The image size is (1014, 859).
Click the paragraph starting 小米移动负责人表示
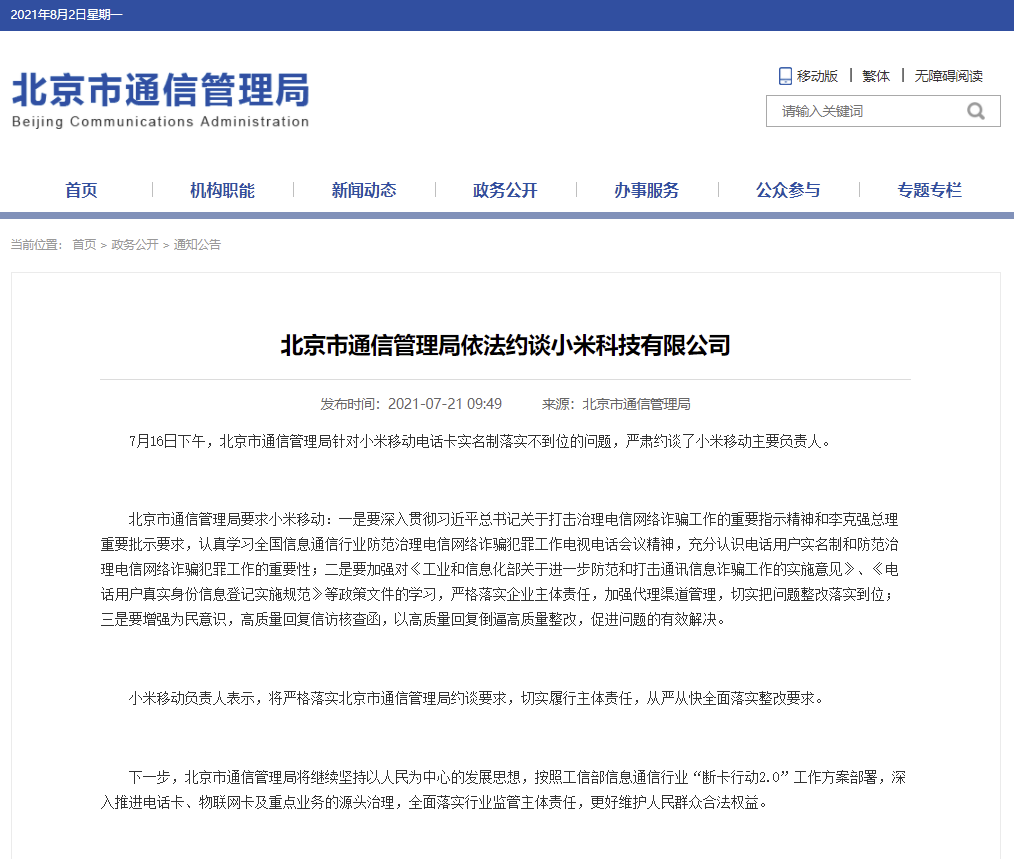476,699
